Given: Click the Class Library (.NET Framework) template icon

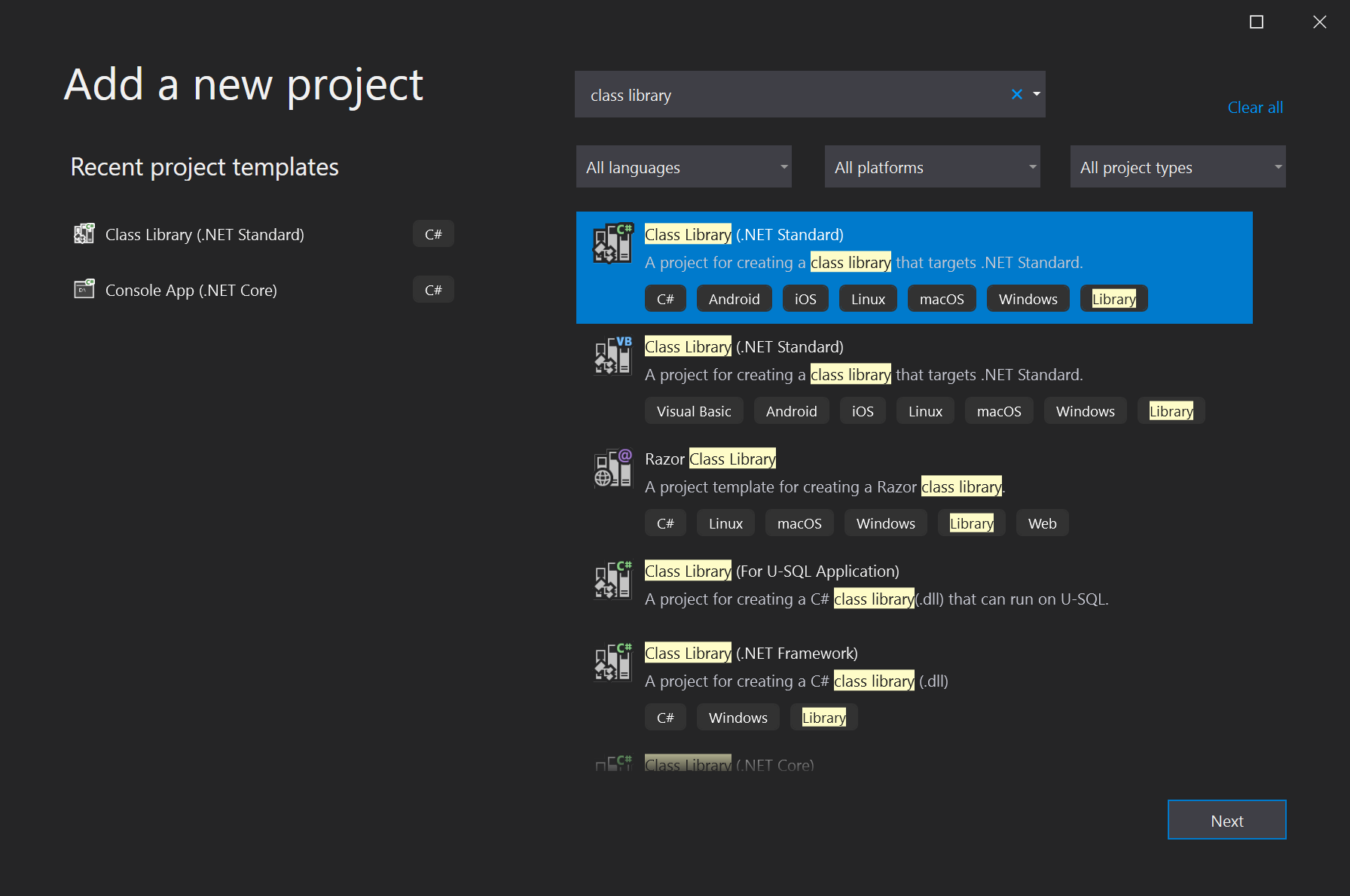Looking at the screenshot, I should pyautogui.click(x=612, y=662).
